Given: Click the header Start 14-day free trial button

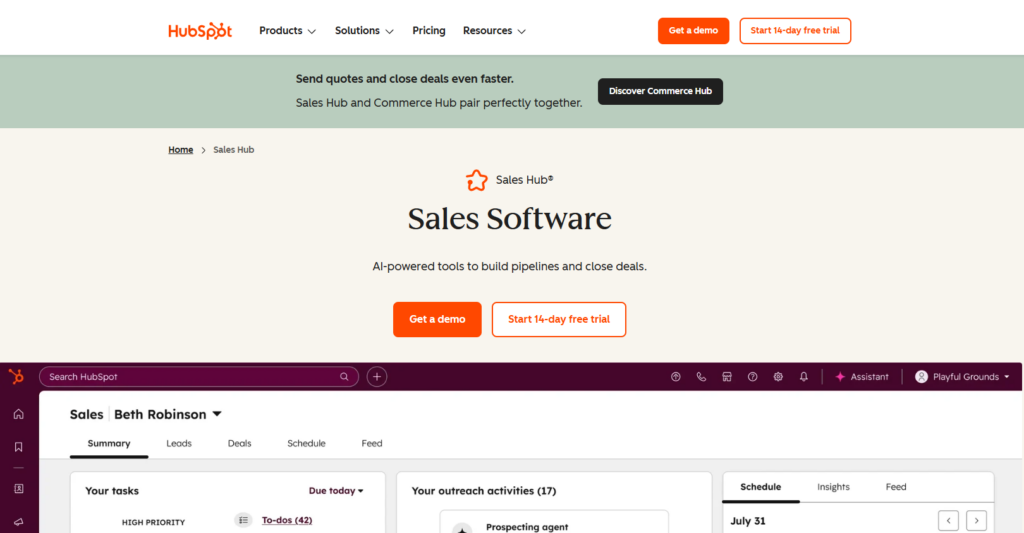Looking at the screenshot, I should [795, 31].
